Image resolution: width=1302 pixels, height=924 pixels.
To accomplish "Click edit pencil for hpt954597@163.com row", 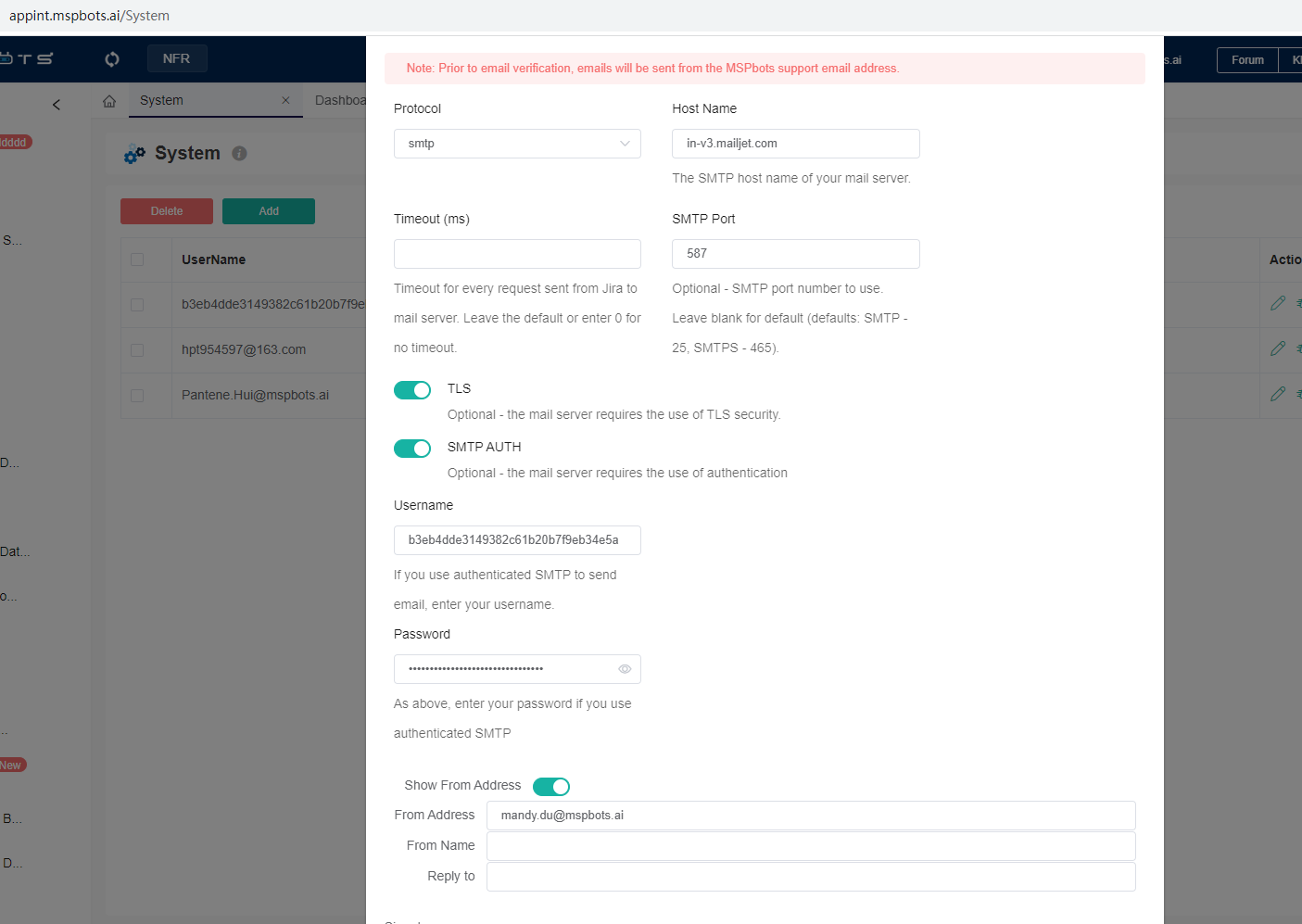I will 1277,348.
